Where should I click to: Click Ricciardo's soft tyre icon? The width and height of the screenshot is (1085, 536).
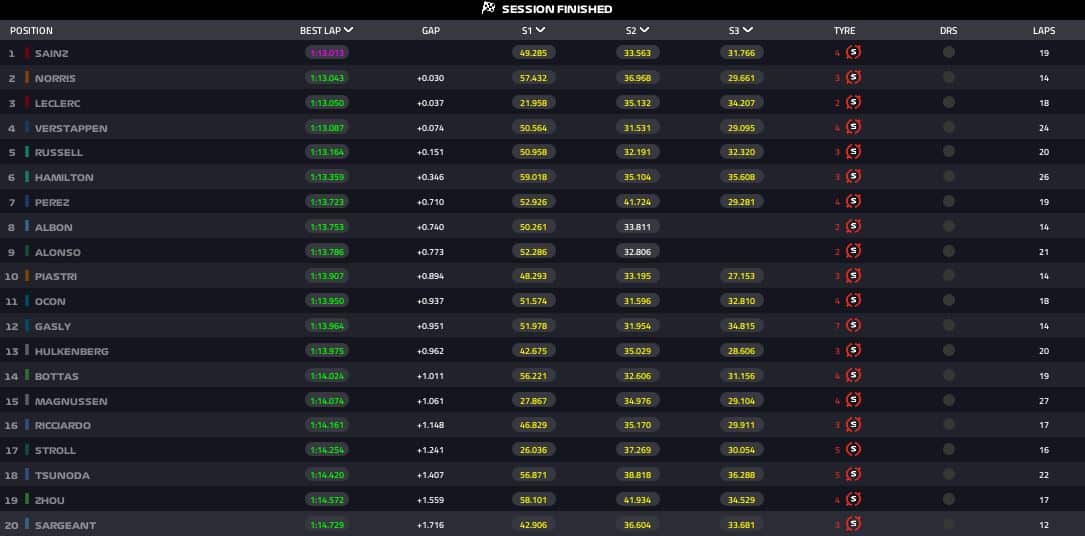click(853, 425)
